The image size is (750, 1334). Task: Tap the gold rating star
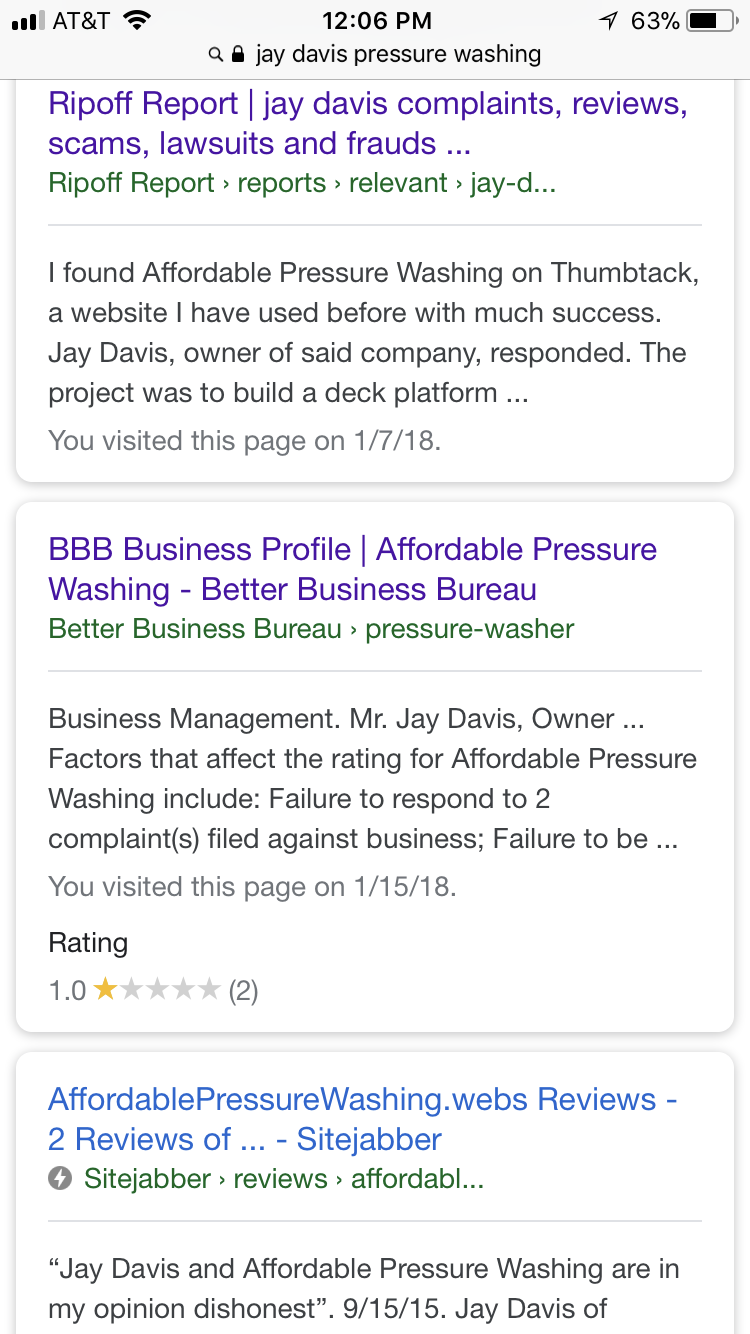click(x=105, y=991)
